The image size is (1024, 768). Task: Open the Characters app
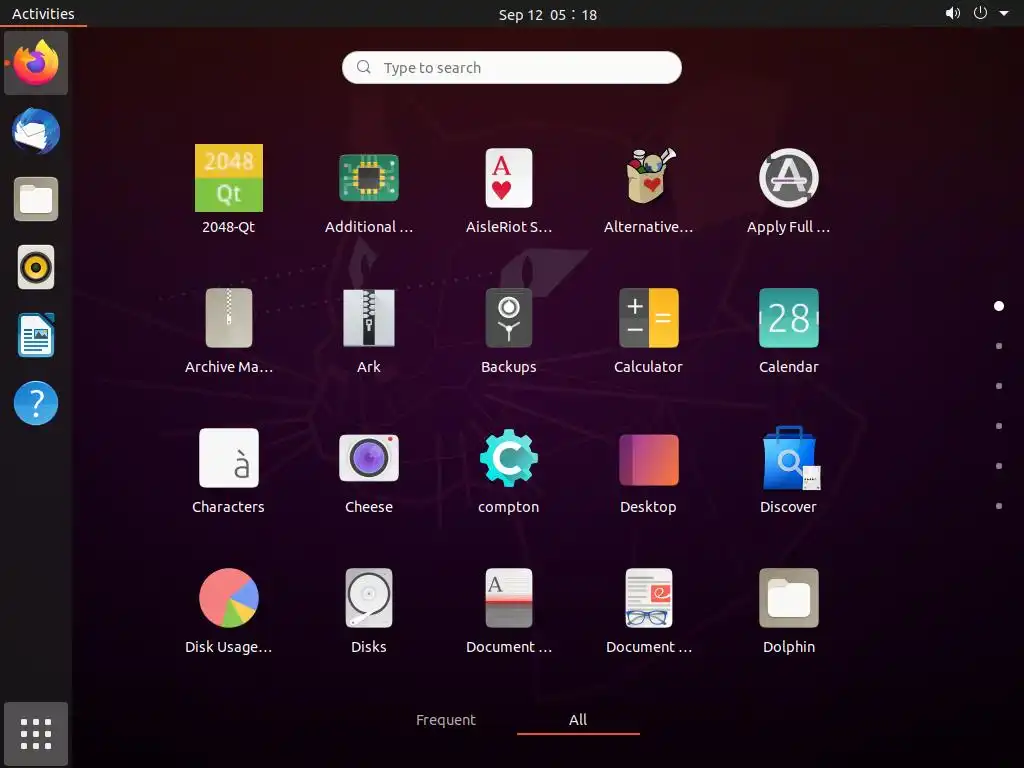click(229, 458)
